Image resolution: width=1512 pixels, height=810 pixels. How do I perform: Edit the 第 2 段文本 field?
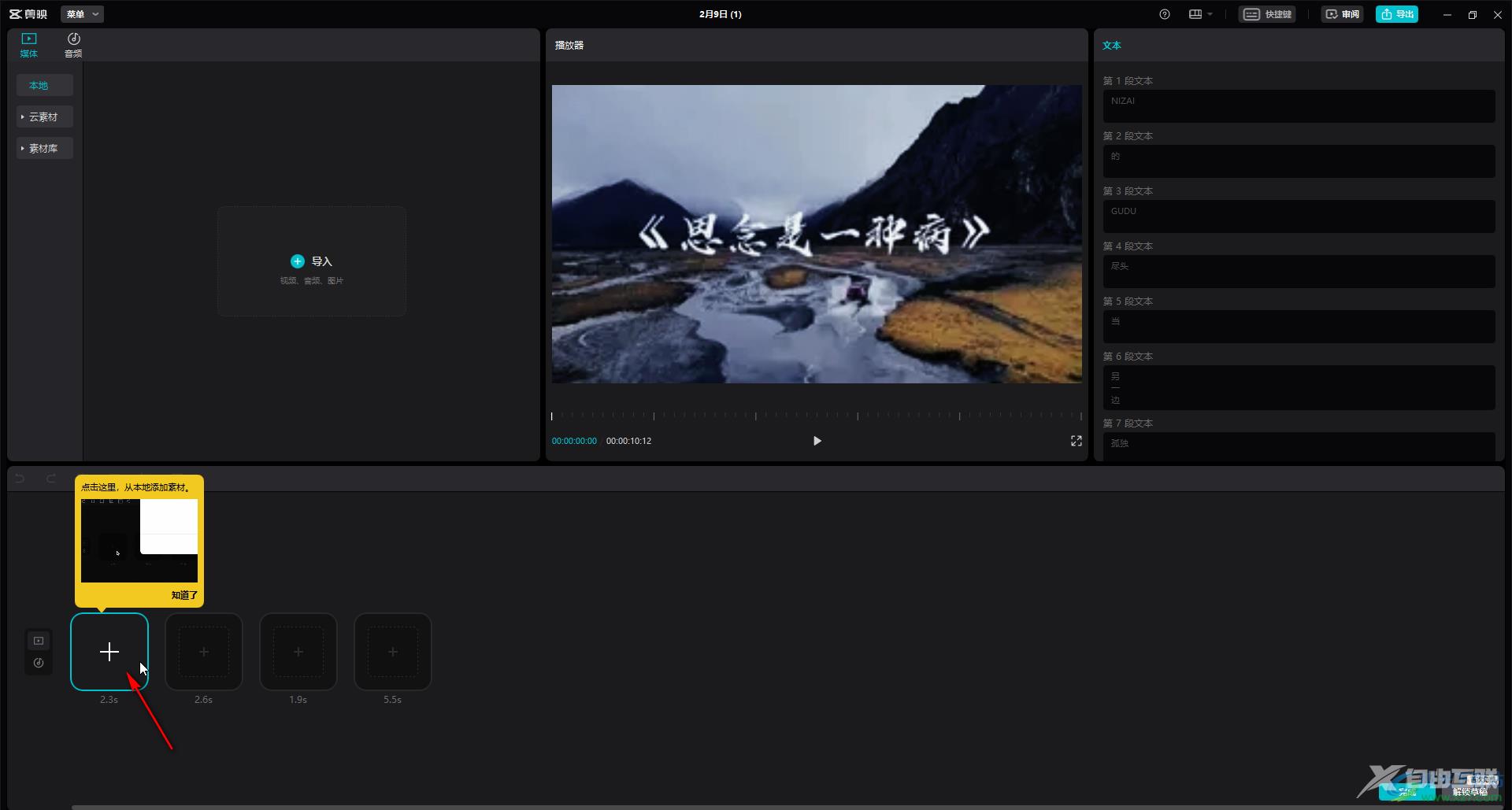pyautogui.click(x=1299, y=161)
